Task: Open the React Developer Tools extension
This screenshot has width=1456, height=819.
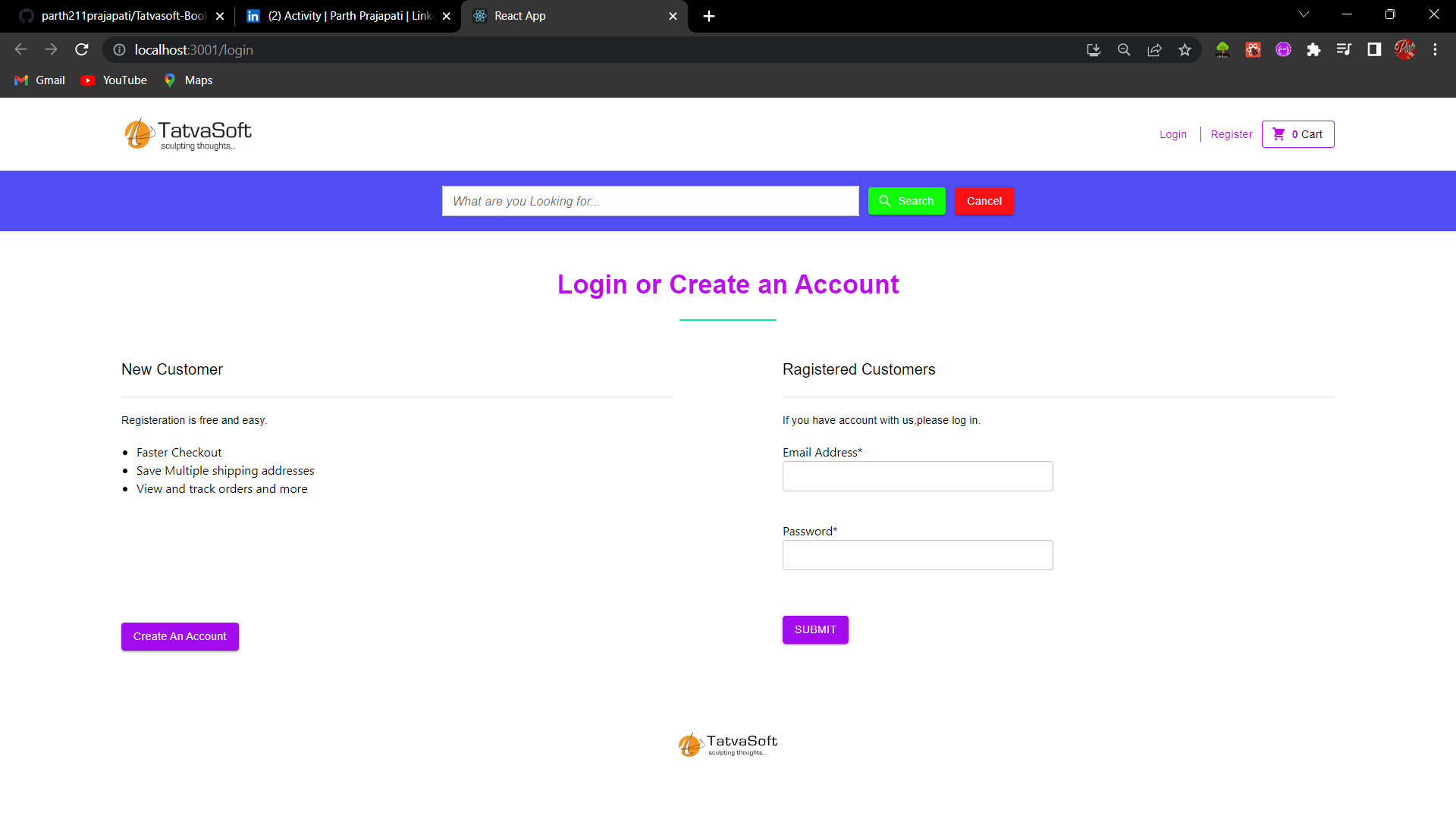Action: pyautogui.click(x=1253, y=49)
